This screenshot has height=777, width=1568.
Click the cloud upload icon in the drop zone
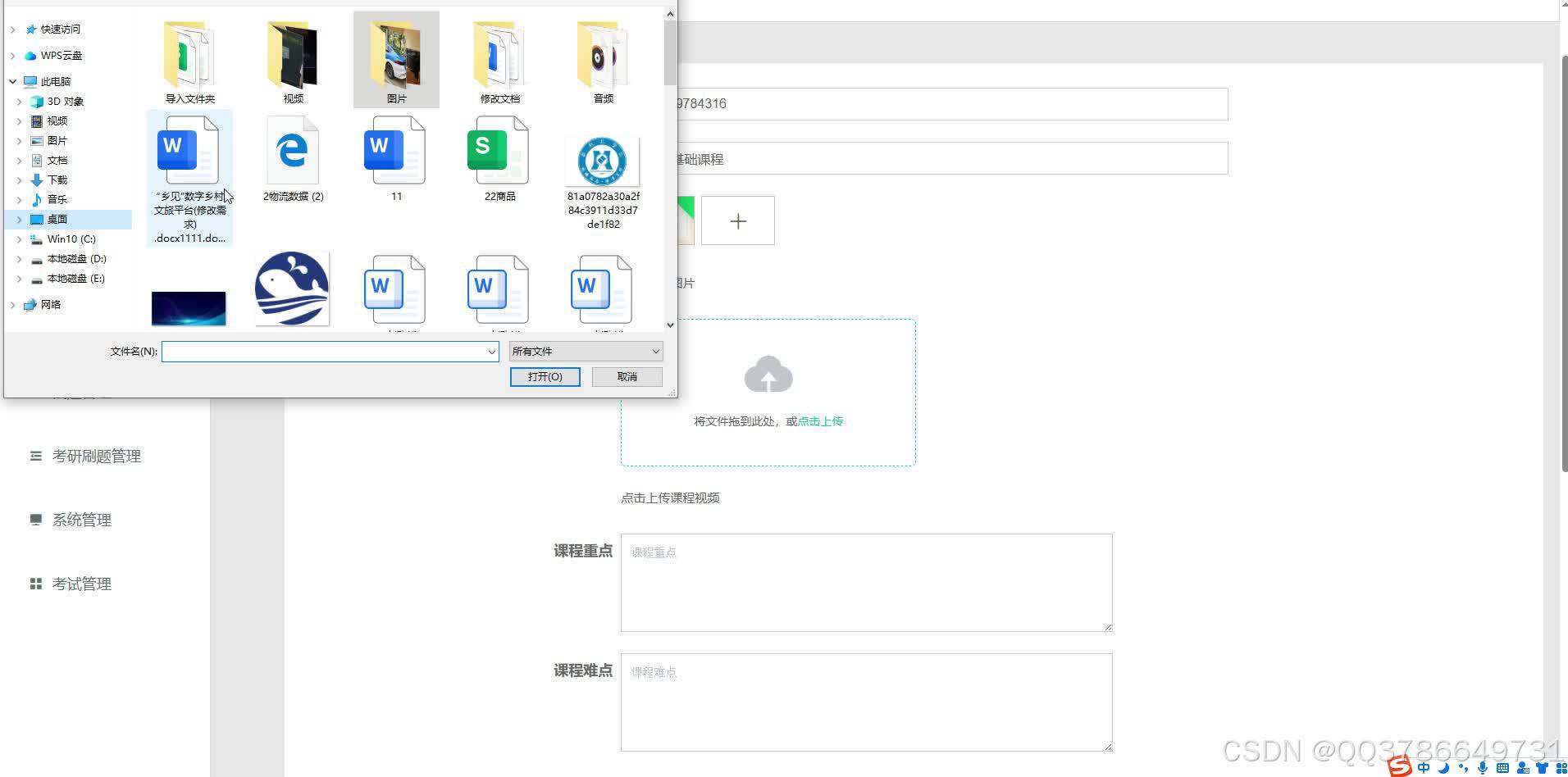(x=768, y=374)
